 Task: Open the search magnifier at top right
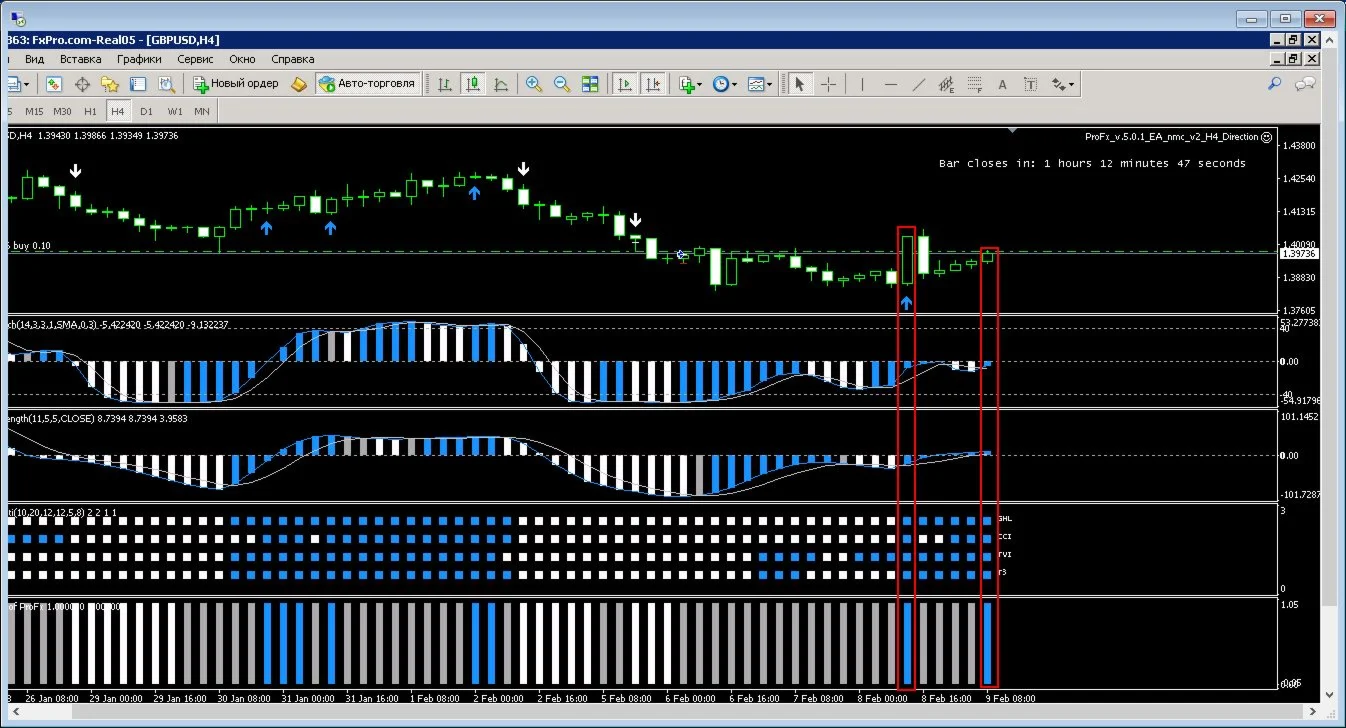[1275, 85]
